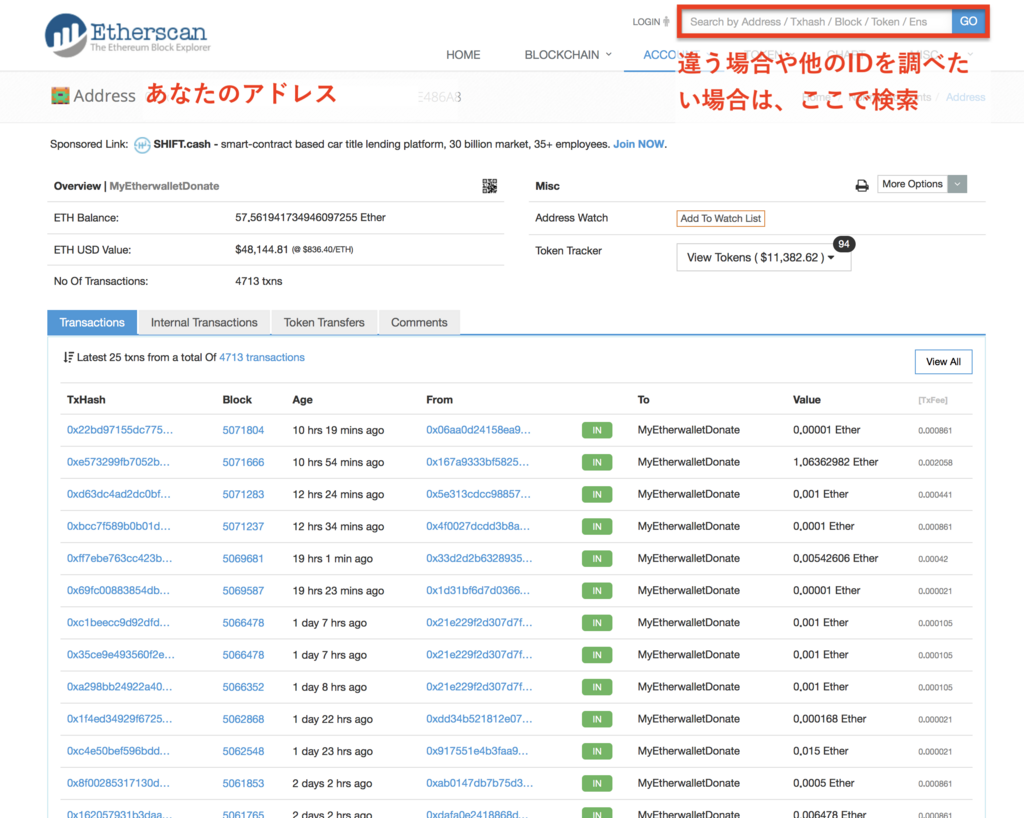Open sender address 0x5e313cdcc98857...
The height and width of the screenshot is (818, 1024).
point(479,494)
